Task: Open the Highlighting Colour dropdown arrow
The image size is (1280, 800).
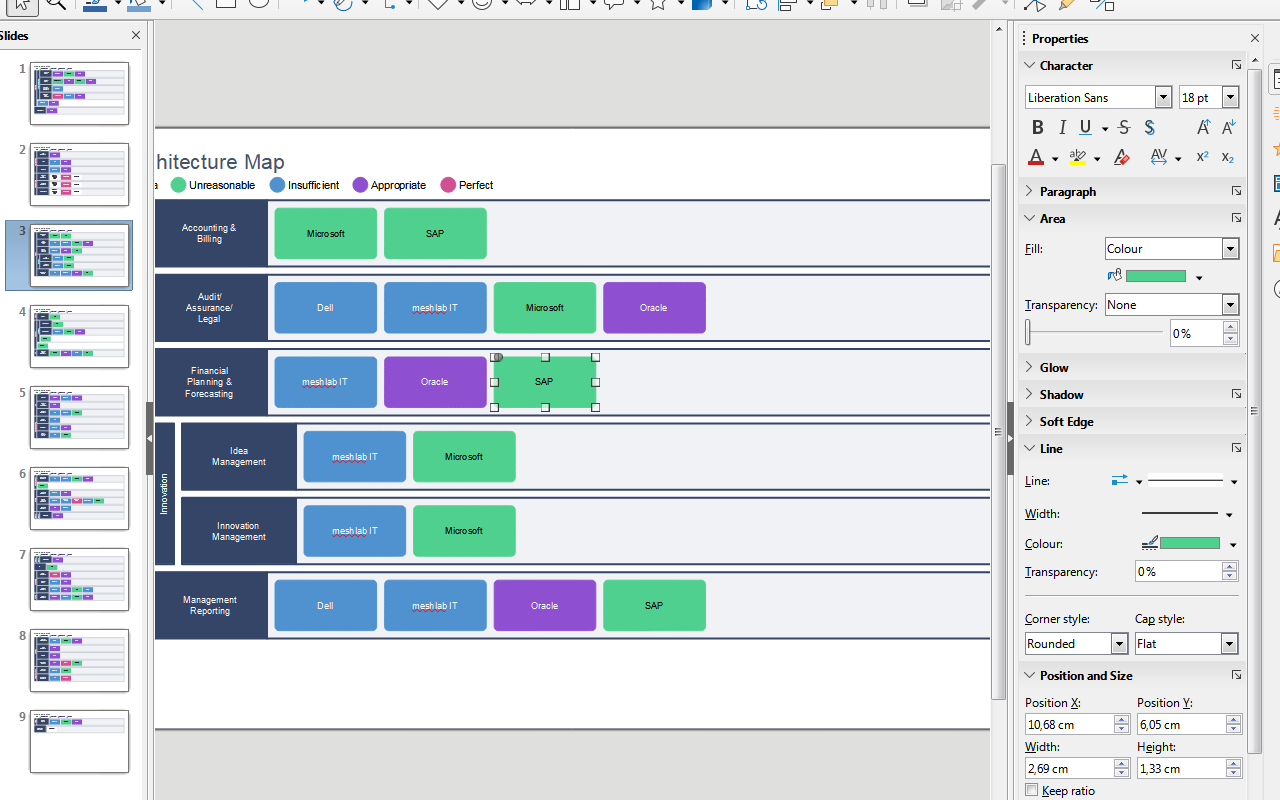Action: click(1097, 159)
